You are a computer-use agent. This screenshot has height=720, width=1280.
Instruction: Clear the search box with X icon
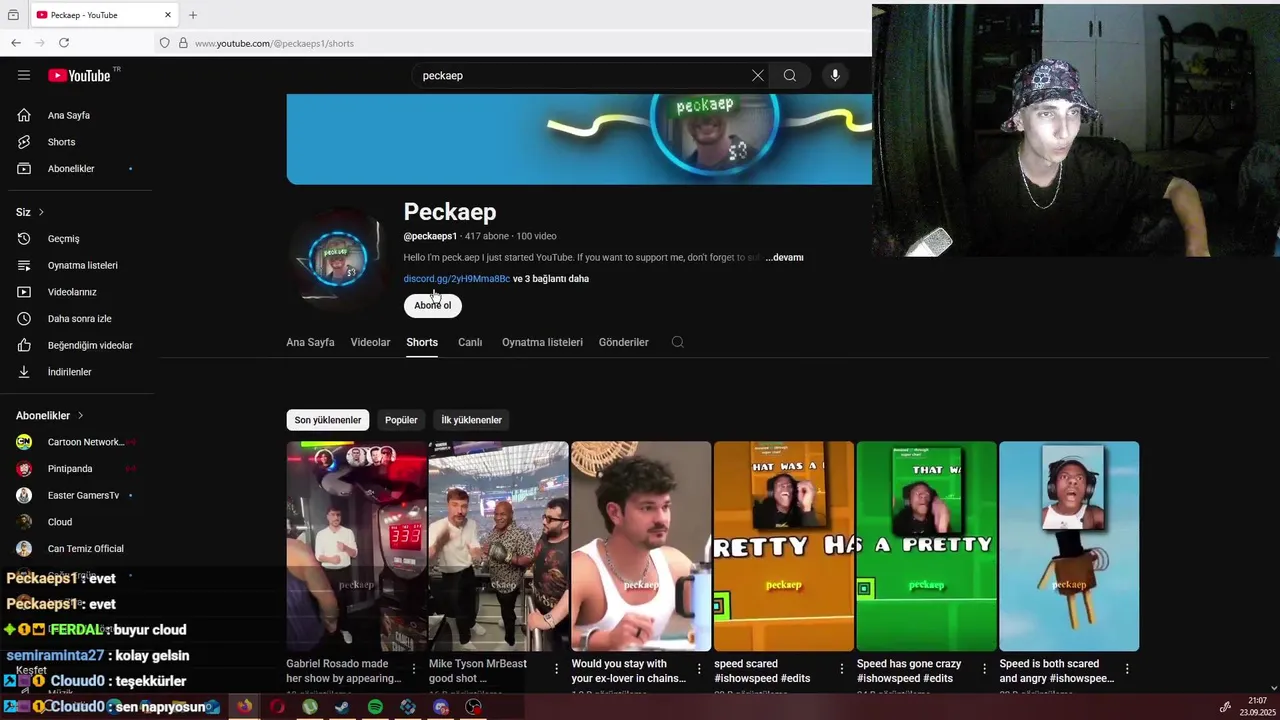coord(758,75)
